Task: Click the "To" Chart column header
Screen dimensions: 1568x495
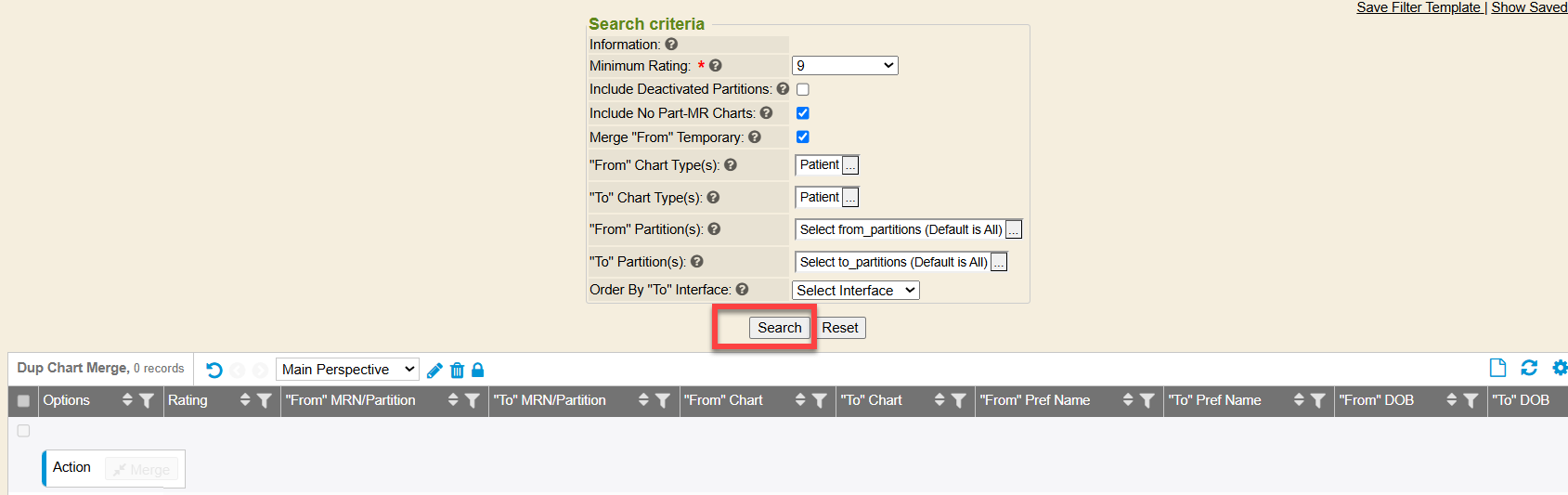Action: (871, 400)
